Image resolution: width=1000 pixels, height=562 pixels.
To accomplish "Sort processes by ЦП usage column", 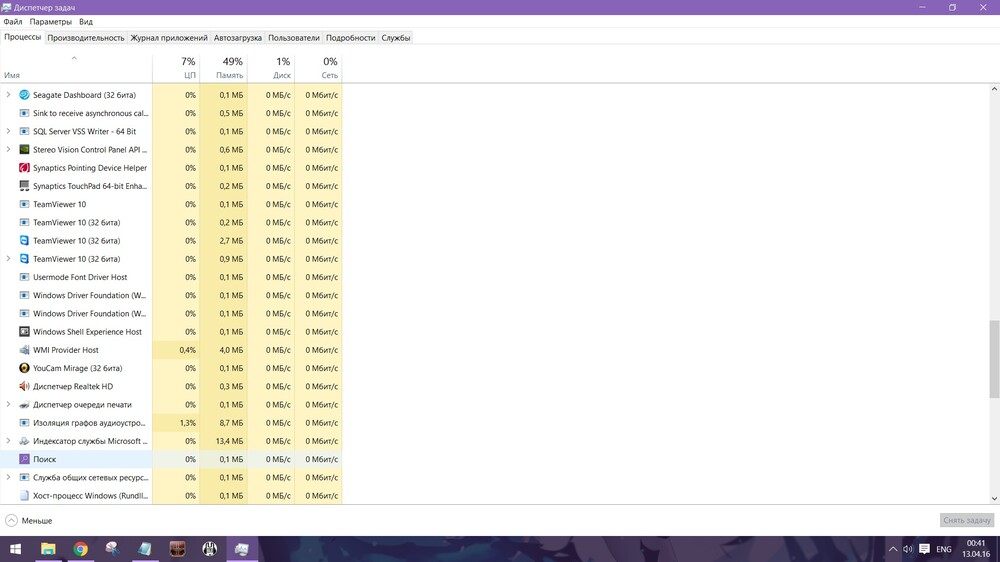I will click(x=176, y=68).
